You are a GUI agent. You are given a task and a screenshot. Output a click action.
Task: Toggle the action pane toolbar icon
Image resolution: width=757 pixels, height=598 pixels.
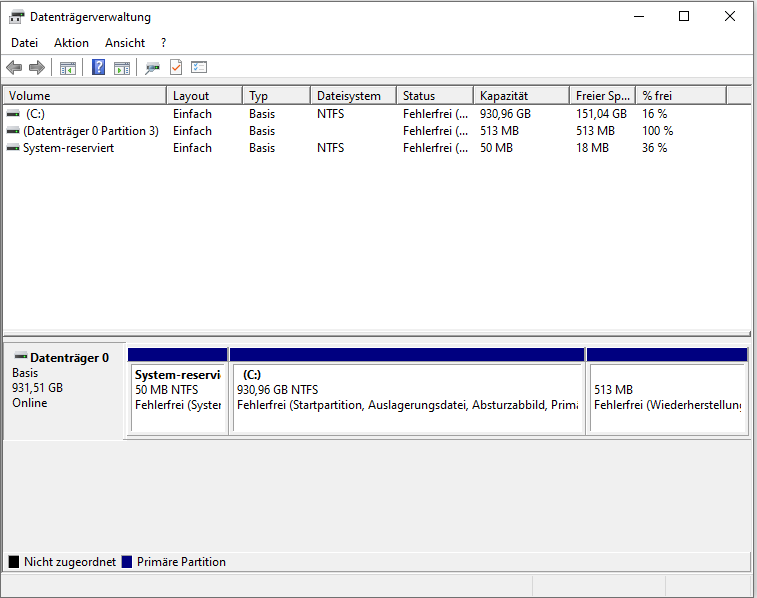coord(122,68)
